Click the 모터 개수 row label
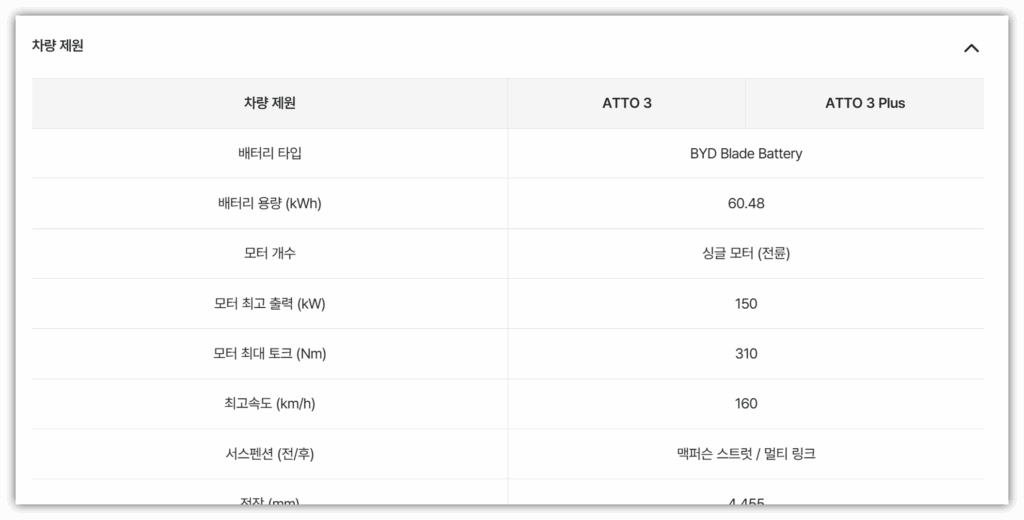This screenshot has width=1024, height=520. (x=269, y=254)
